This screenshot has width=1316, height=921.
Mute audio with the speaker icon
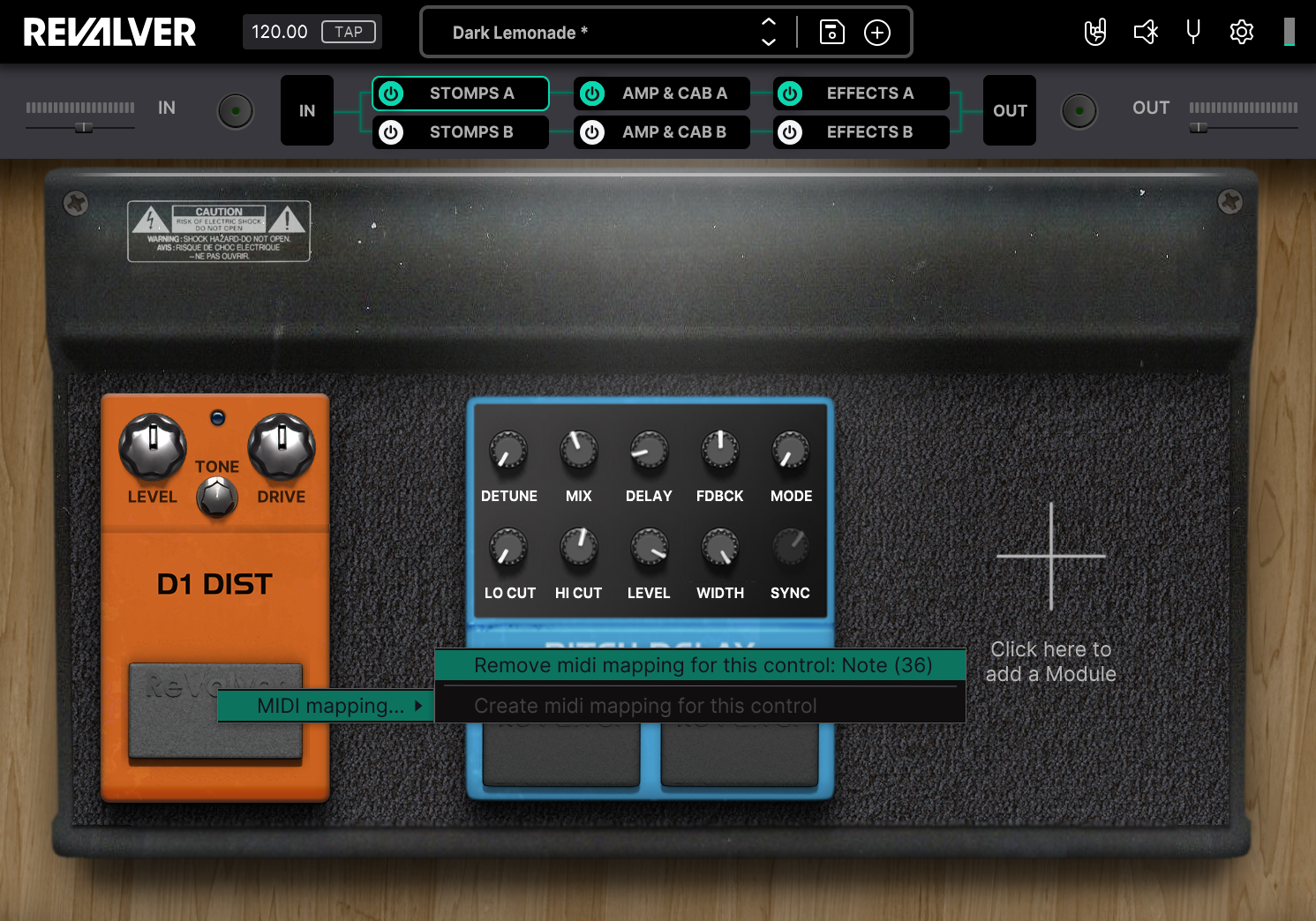coord(1145,33)
